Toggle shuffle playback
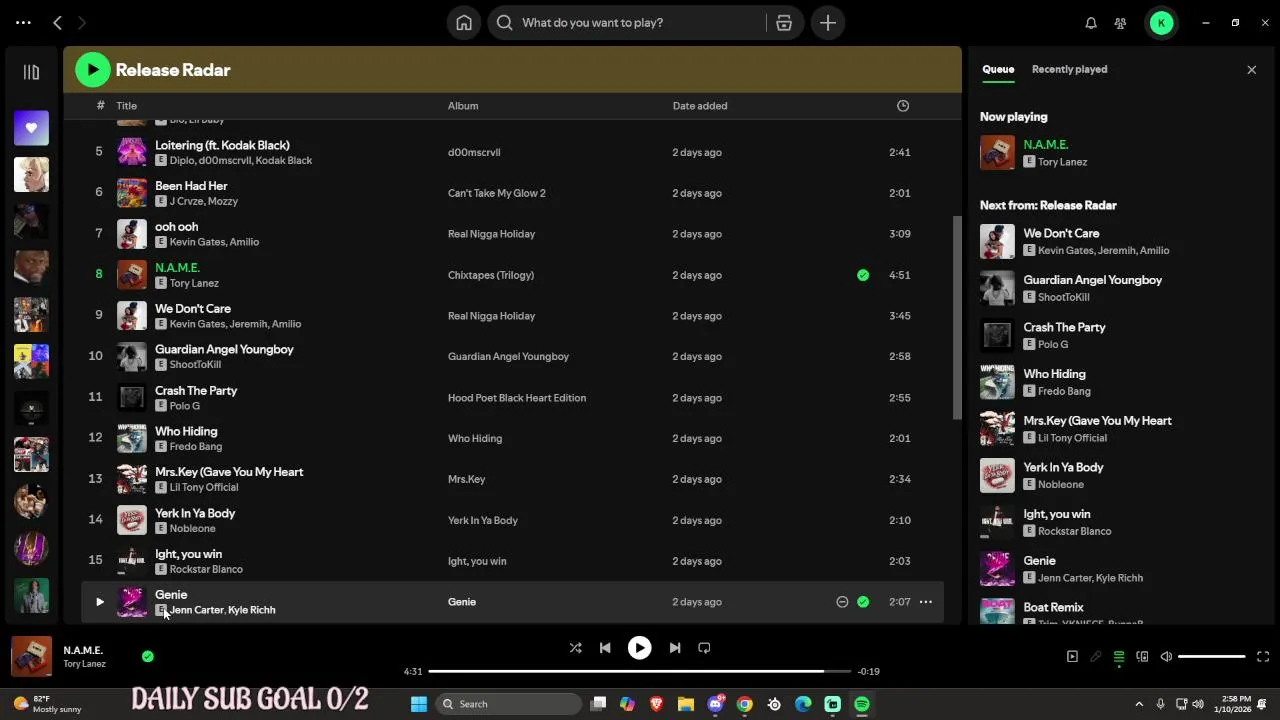Image resolution: width=1280 pixels, height=720 pixels. click(575, 648)
